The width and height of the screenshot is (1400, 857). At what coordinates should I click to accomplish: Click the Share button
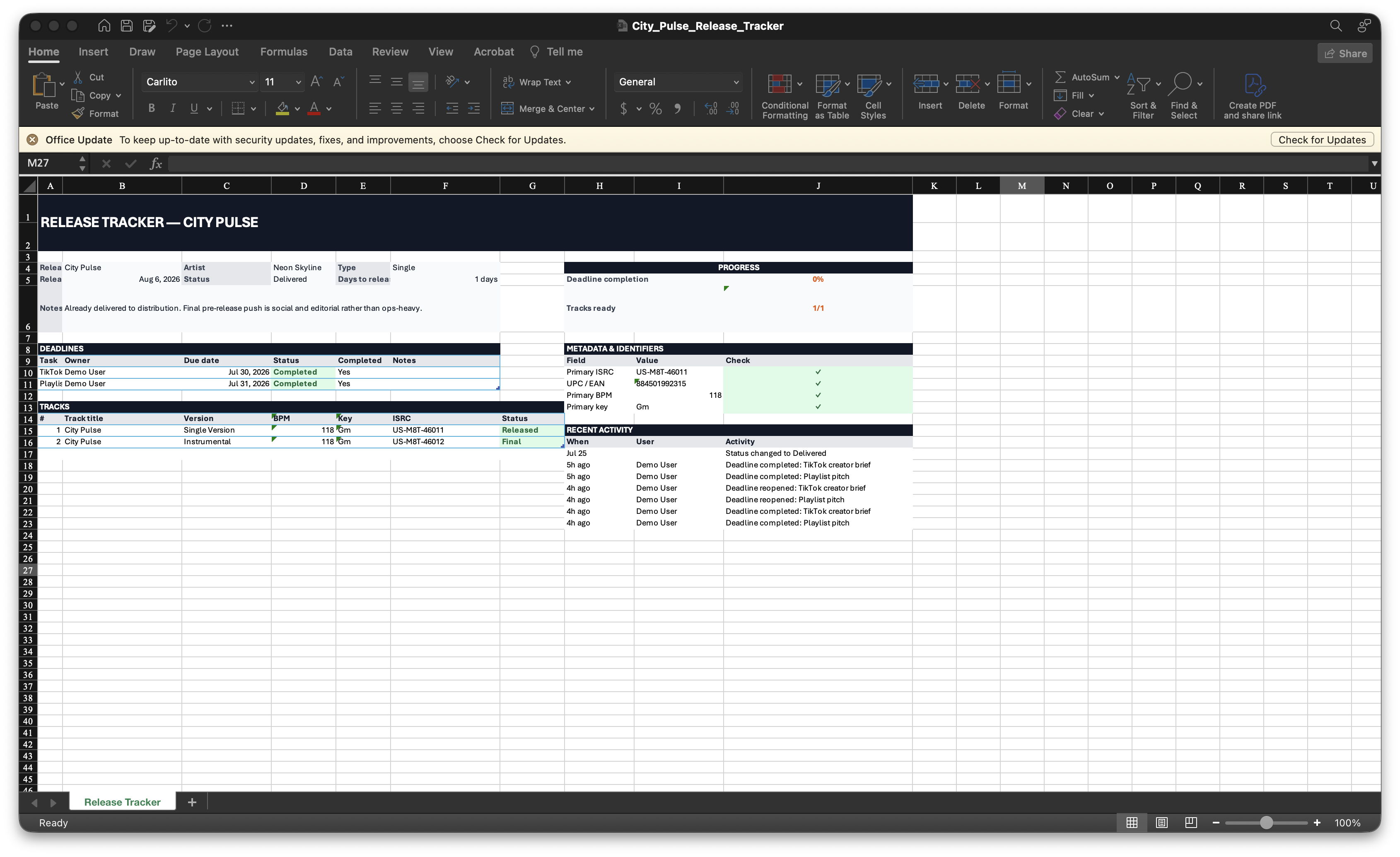pyautogui.click(x=1345, y=53)
